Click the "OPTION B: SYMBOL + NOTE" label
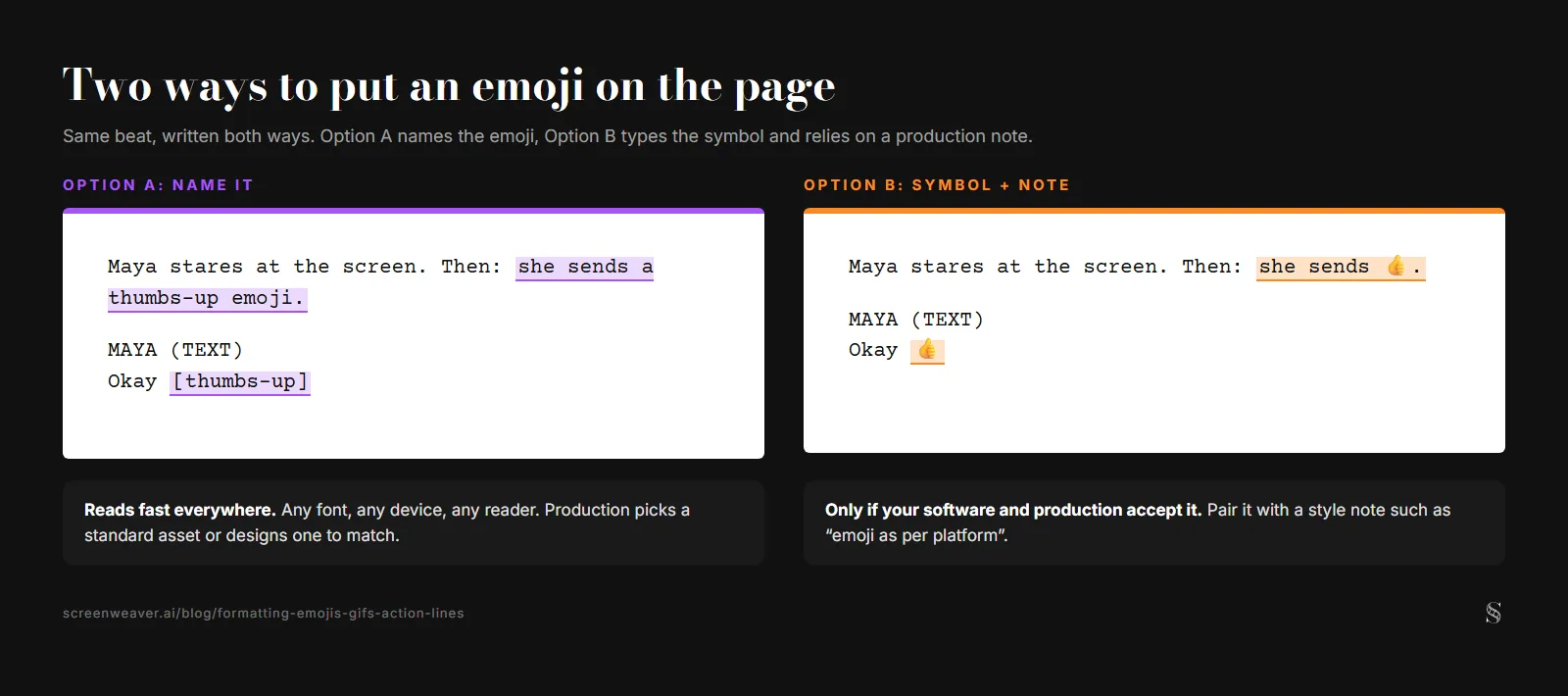 [x=937, y=185]
